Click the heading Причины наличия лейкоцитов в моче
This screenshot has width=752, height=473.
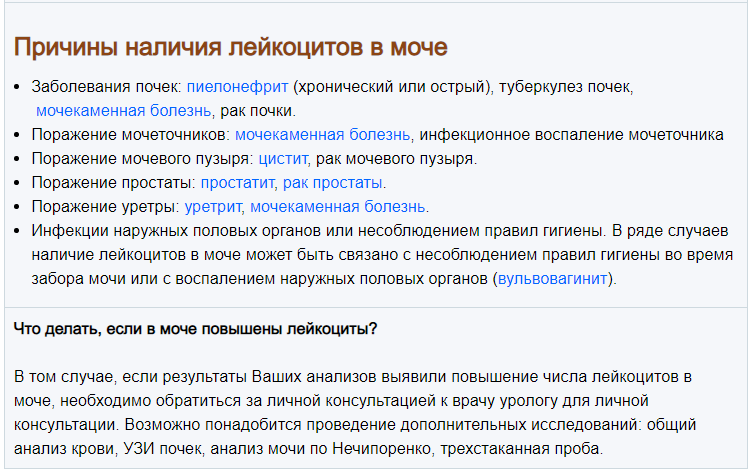(231, 47)
